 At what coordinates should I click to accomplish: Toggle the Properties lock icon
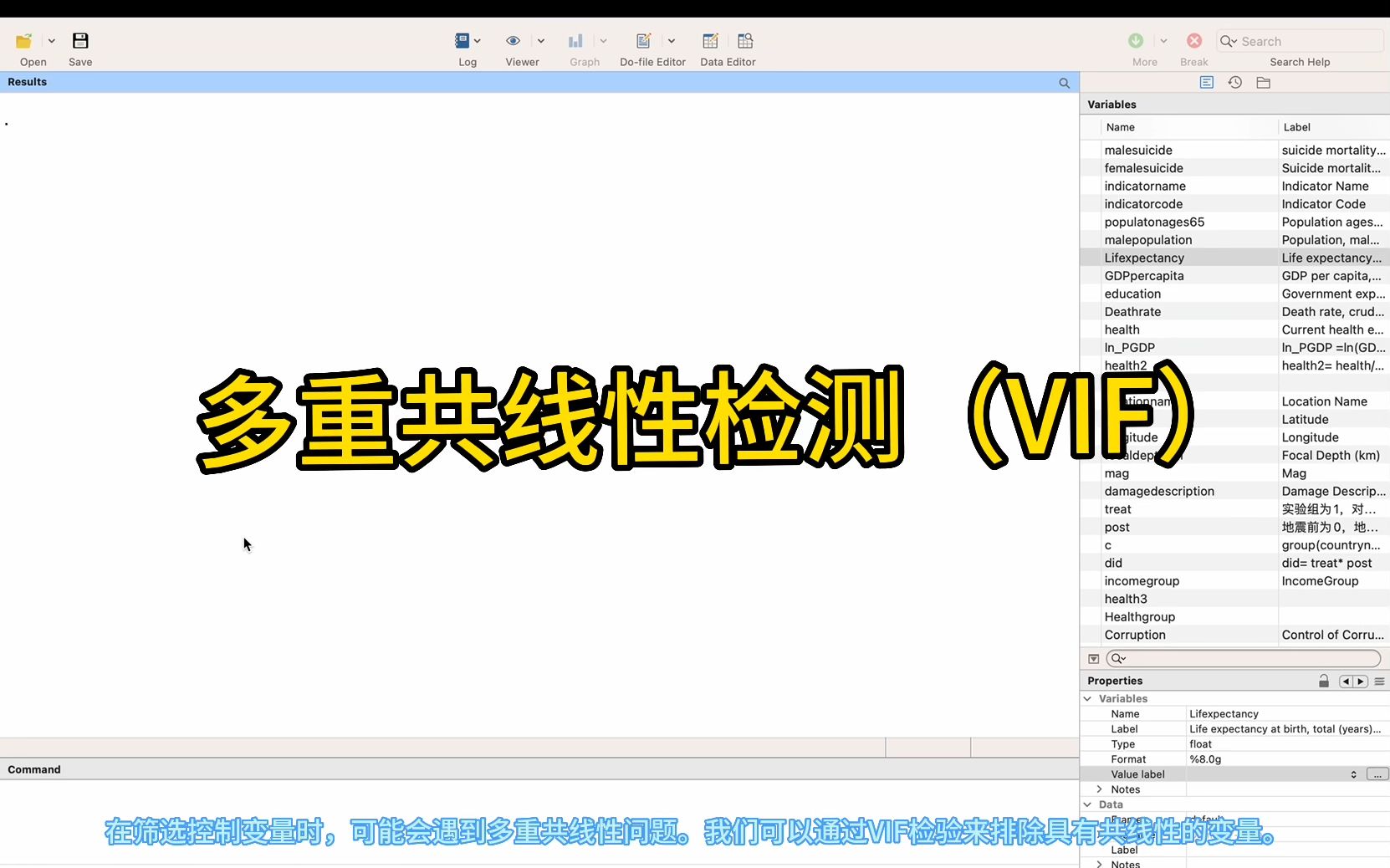1324,681
